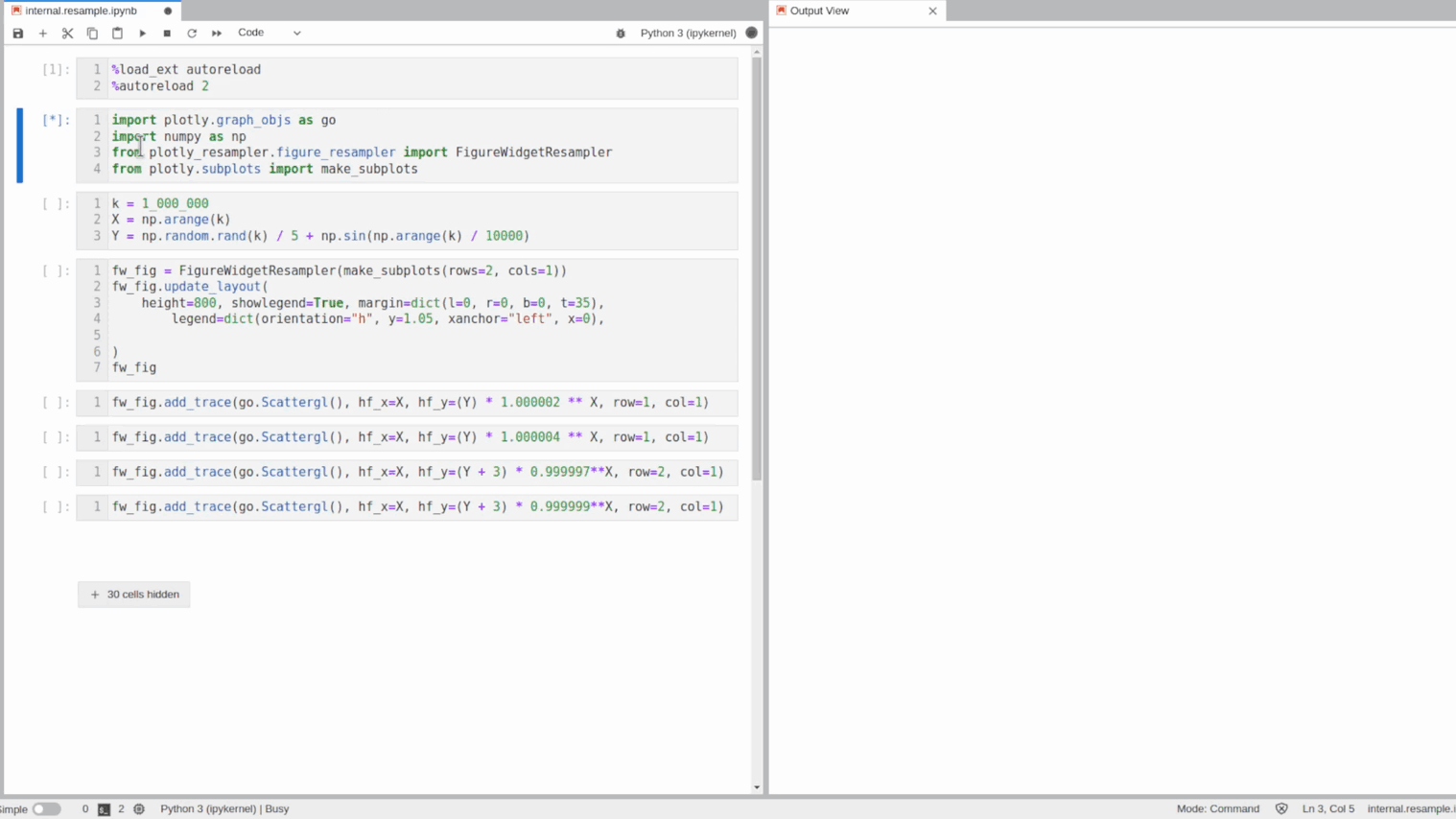Open the cell type Code dropdown
Screen dimensions: 1456x819
(269, 33)
